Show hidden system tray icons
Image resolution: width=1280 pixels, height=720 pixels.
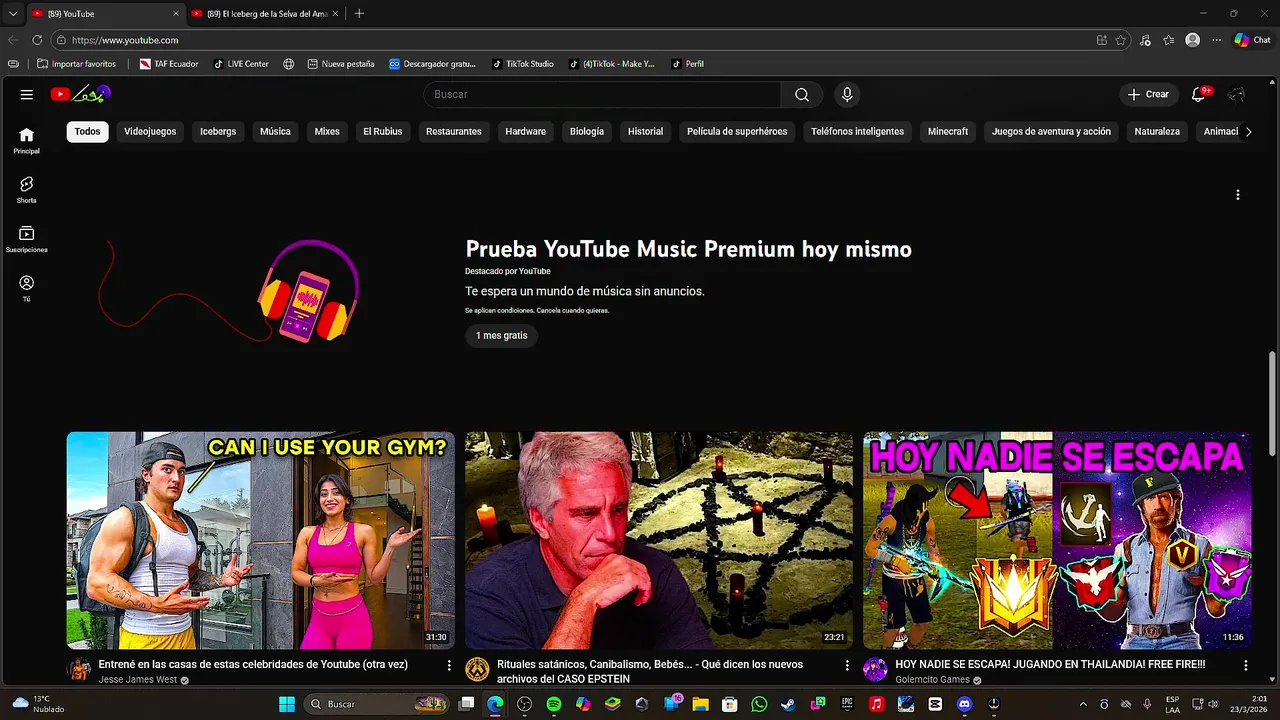coord(1083,704)
